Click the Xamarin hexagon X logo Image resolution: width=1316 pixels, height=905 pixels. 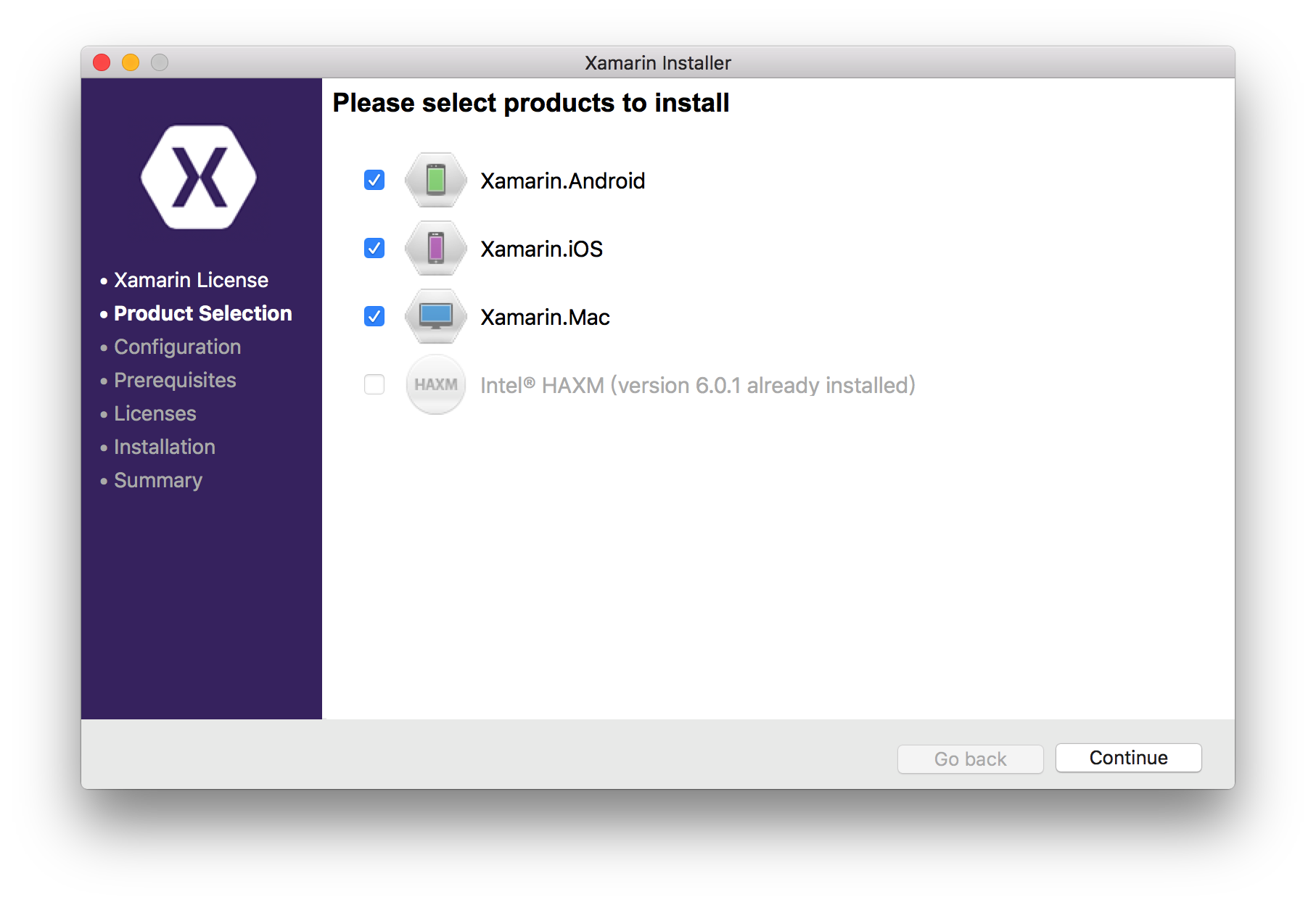[199, 178]
